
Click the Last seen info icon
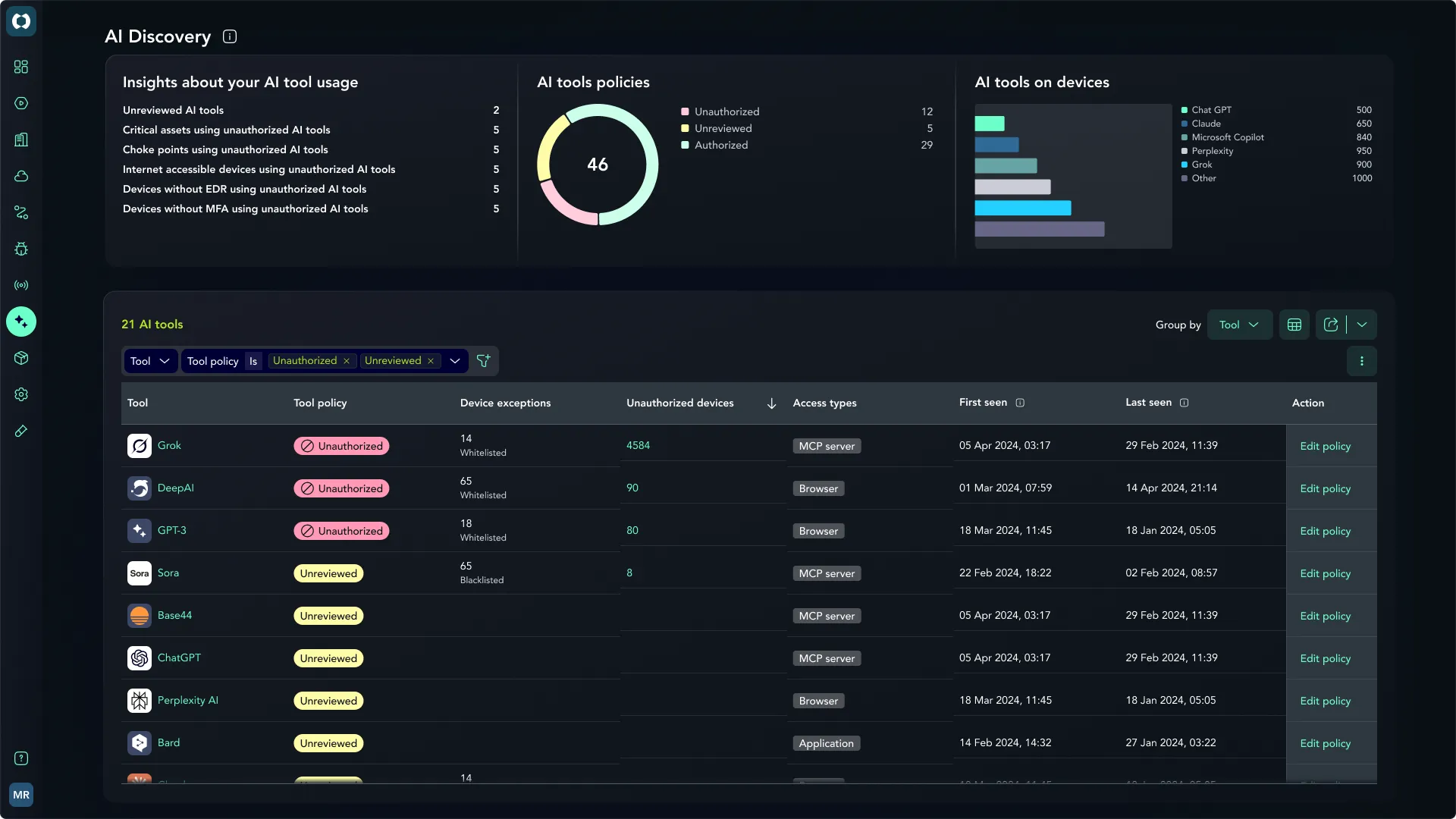pos(1185,403)
